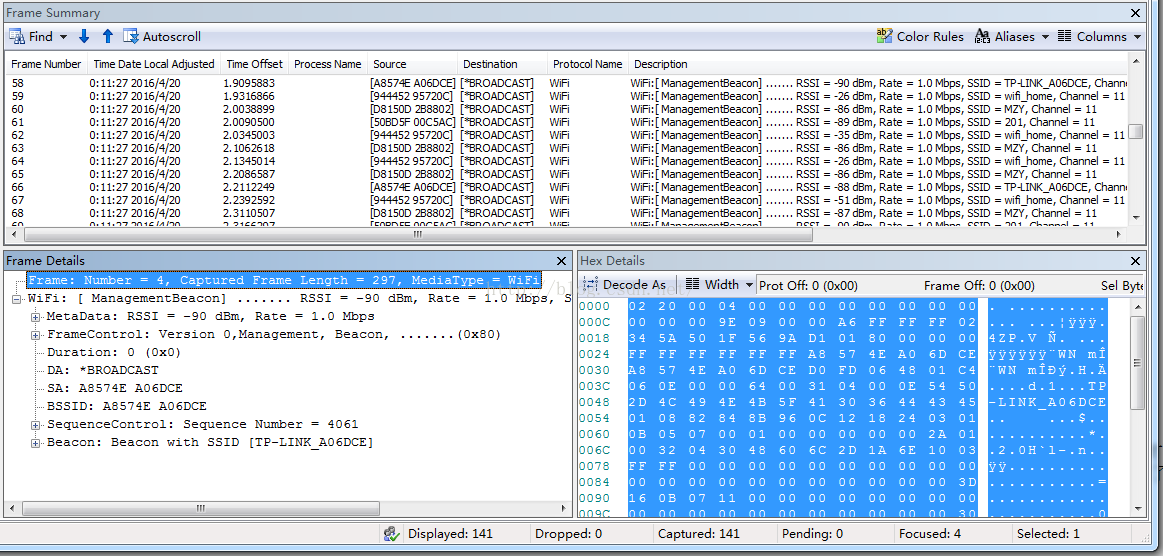Screen dimensions: 1163x556
Task: Close the Frame Details panel
Action: pyautogui.click(x=561, y=261)
